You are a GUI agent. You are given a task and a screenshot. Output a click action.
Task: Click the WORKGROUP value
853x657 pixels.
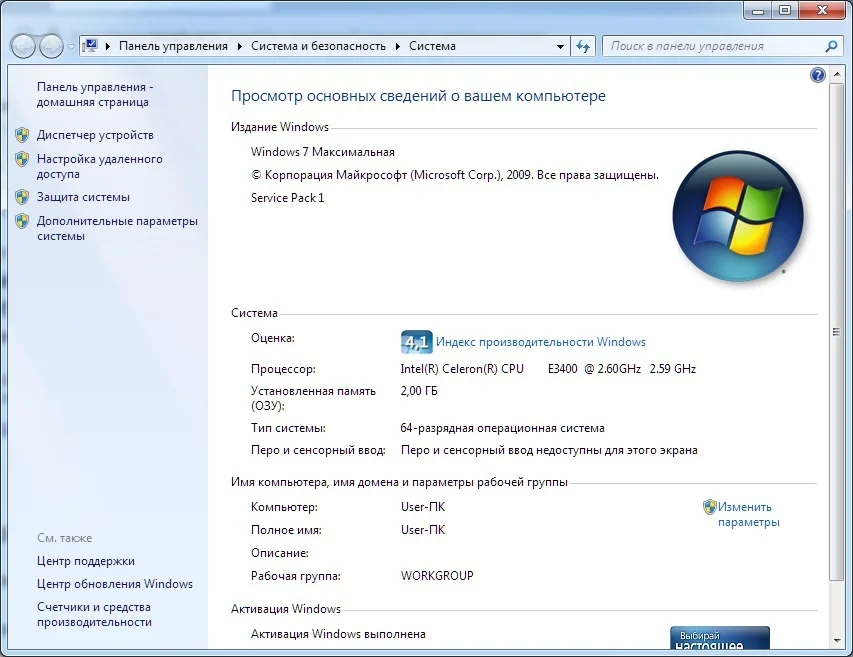pyautogui.click(x=437, y=575)
